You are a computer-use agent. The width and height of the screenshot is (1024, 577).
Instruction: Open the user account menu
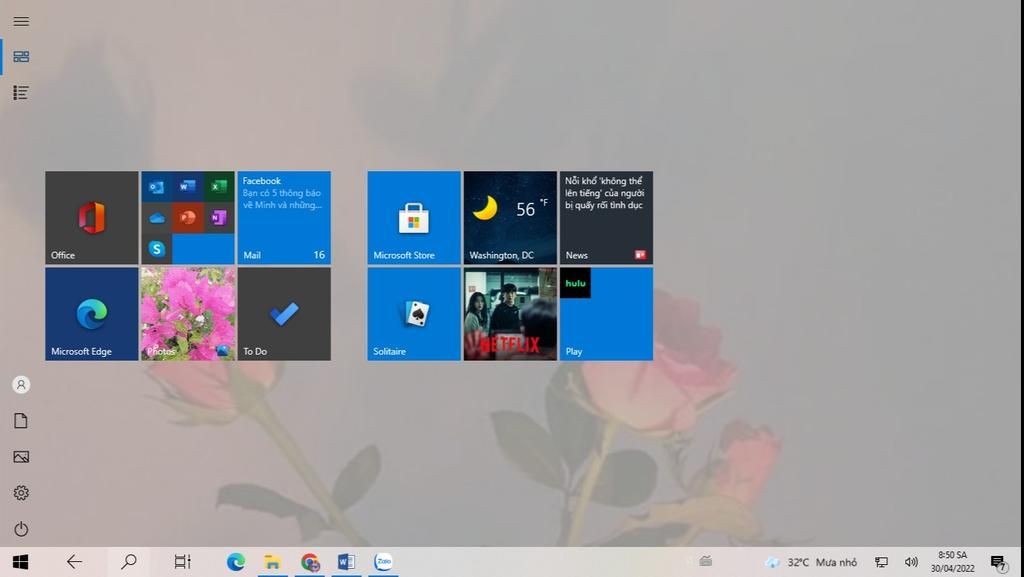pyautogui.click(x=21, y=385)
